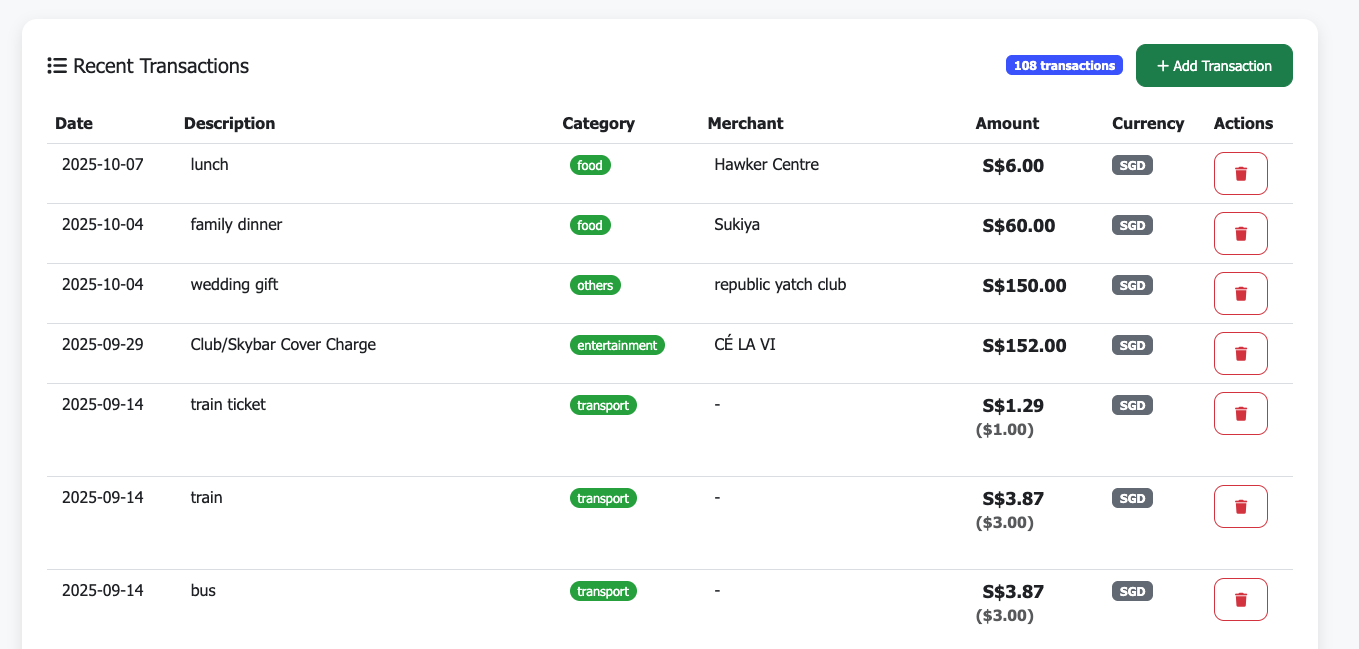Delete the family dinner transaction
Image resolution: width=1359 pixels, height=649 pixels.
1240,233
